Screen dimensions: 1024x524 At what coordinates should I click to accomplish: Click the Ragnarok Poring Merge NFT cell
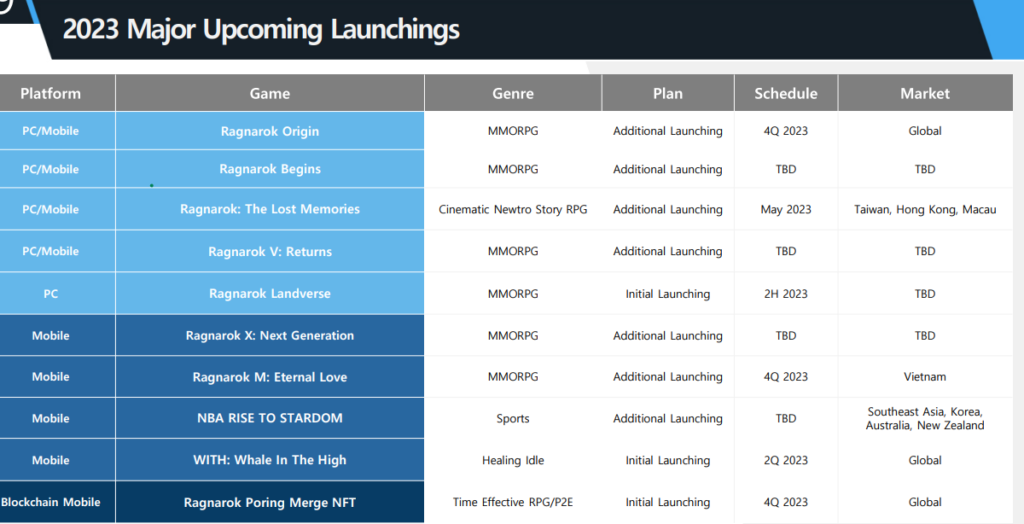point(270,502)
